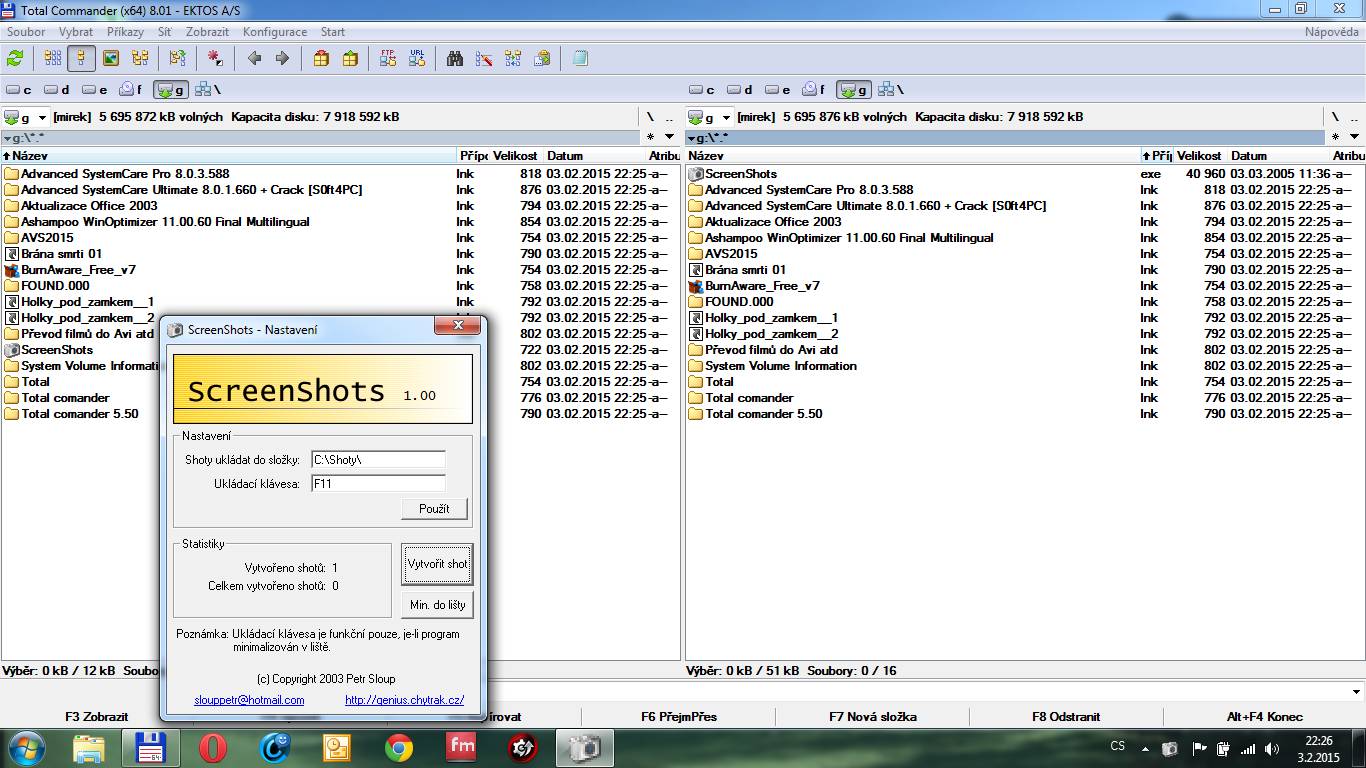Image resolution: width=1366 pixels, height=768 pixels.
Task: Toggle the full details view toolbar icon
Action: (82, 59)
